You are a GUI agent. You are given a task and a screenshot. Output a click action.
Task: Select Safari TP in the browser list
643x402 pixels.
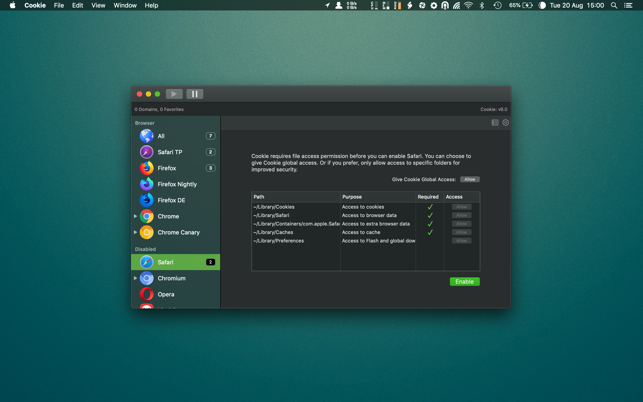click(x=169, y=152)
